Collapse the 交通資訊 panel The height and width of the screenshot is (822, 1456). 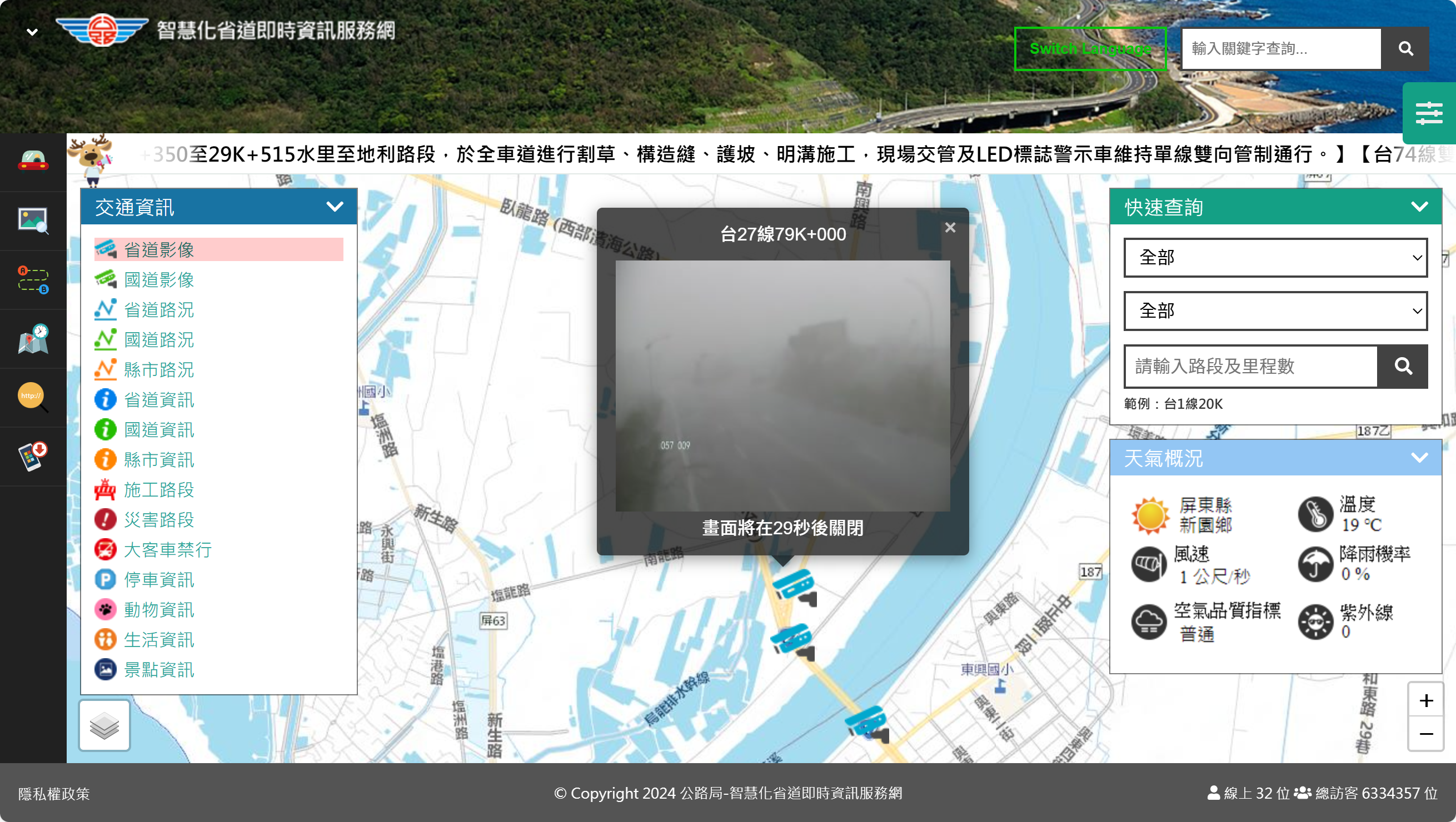[335, 206]
